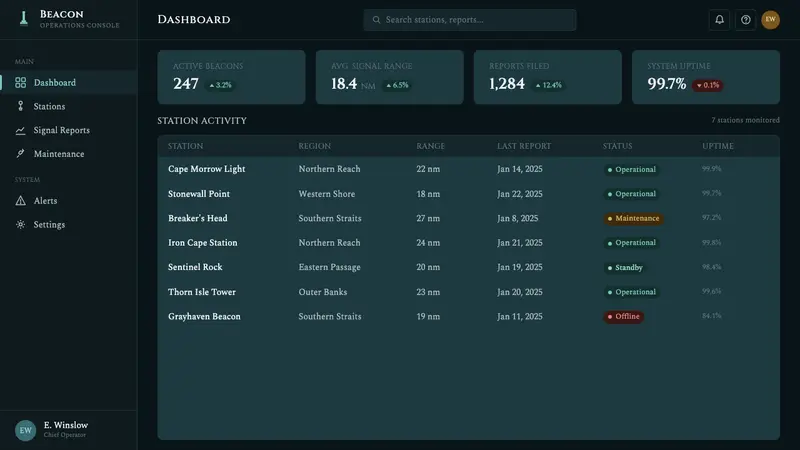Focus the Search stations, reports field
The image size is (800, 450).
click(x=470, y=20)
